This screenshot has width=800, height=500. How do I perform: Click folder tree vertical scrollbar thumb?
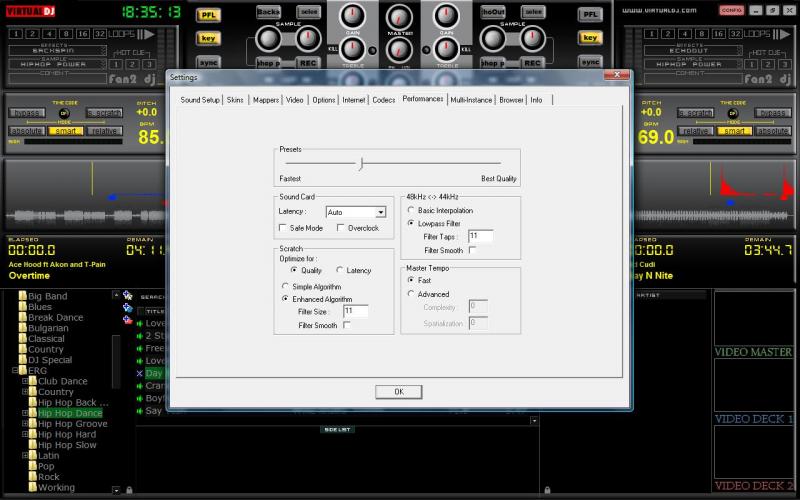click(116, 360)
